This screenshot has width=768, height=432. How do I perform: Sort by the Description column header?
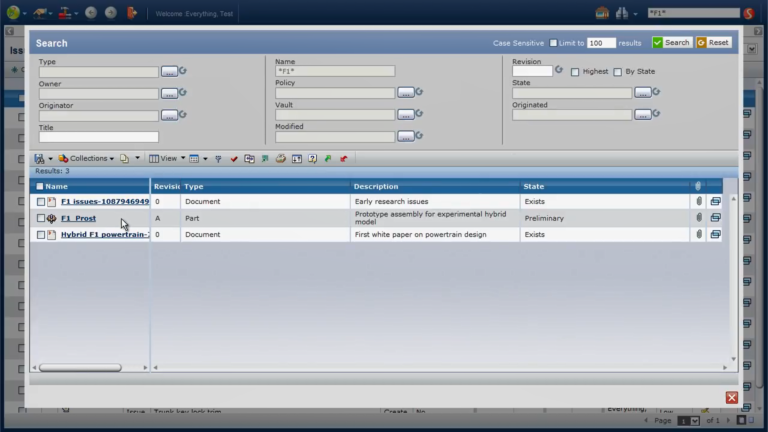pos(376,187)
